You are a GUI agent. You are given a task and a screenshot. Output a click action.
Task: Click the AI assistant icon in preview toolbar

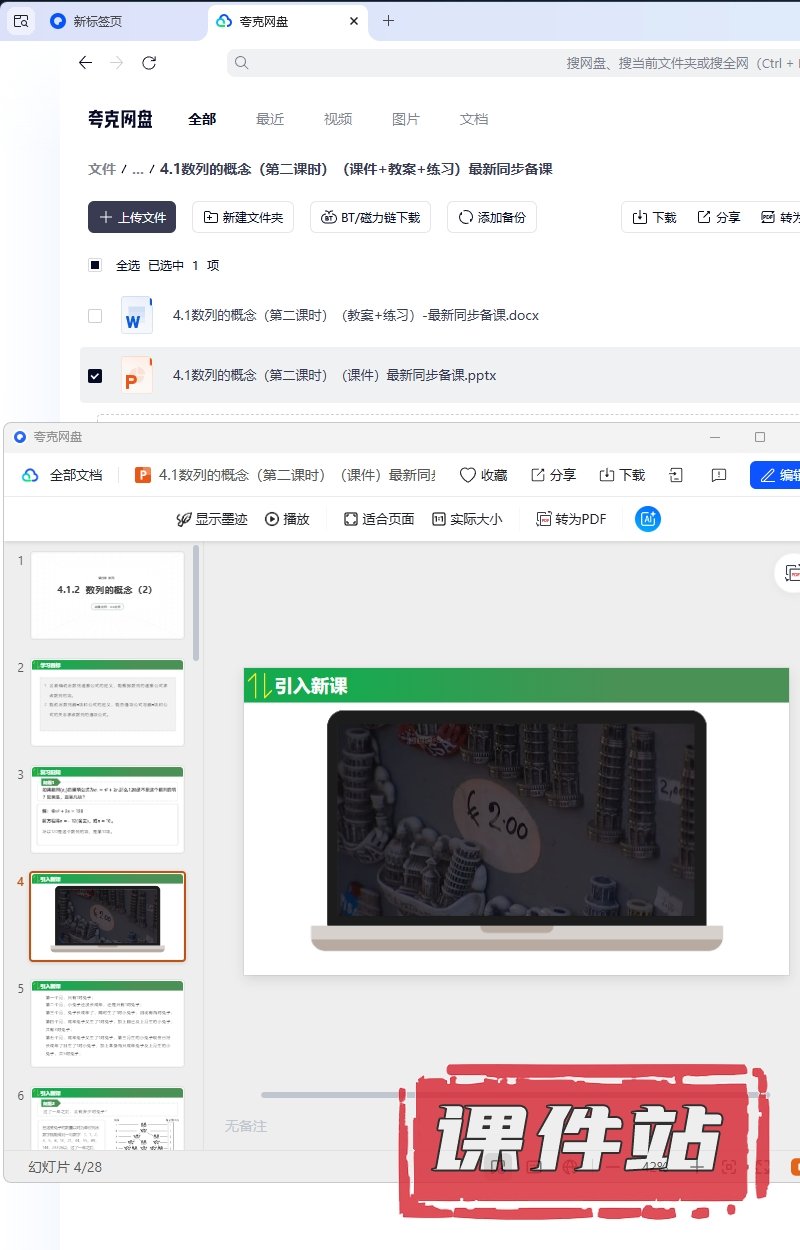pos(648,519)
